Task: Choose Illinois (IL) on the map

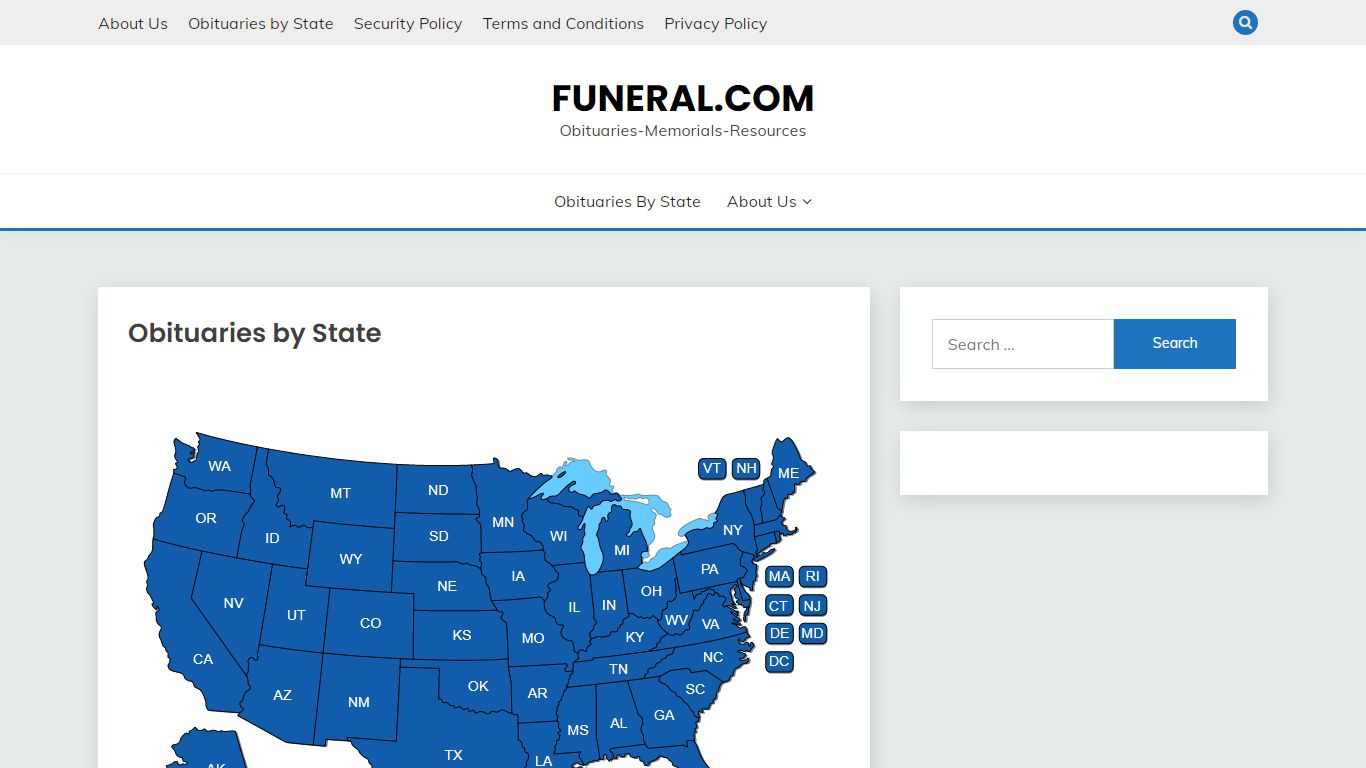Action: (574, 607)
